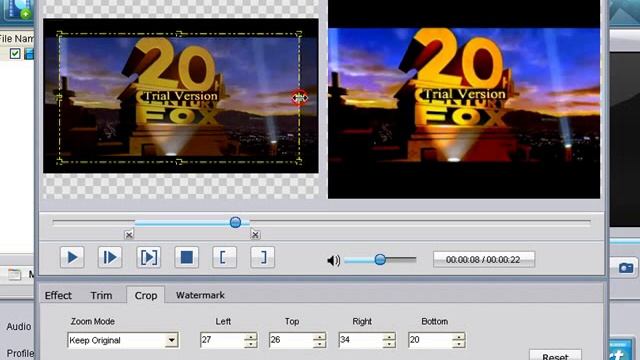Switch to the Effect tab

58,295
